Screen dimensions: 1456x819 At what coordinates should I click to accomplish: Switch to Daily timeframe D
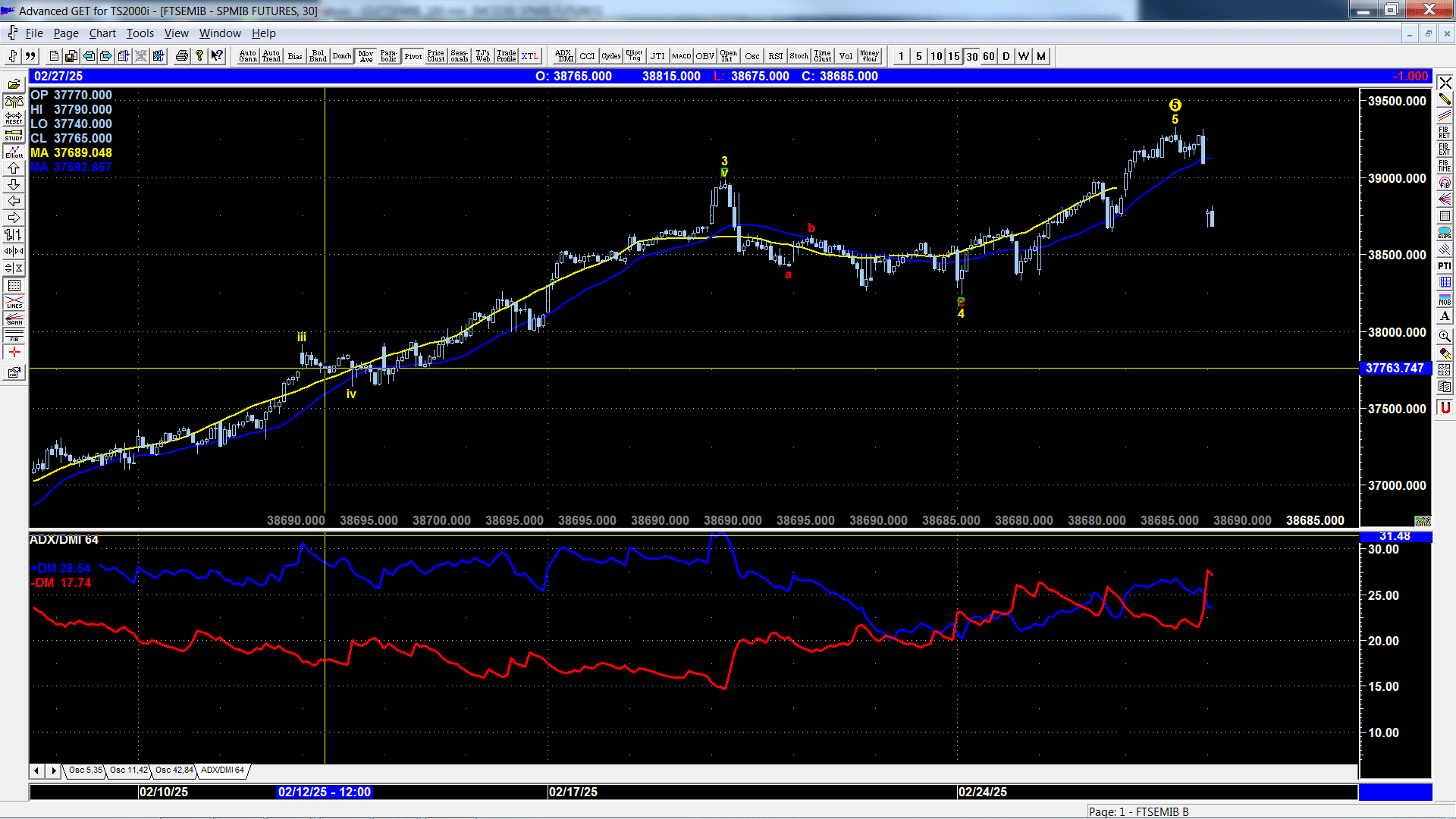click(1006, 56)
